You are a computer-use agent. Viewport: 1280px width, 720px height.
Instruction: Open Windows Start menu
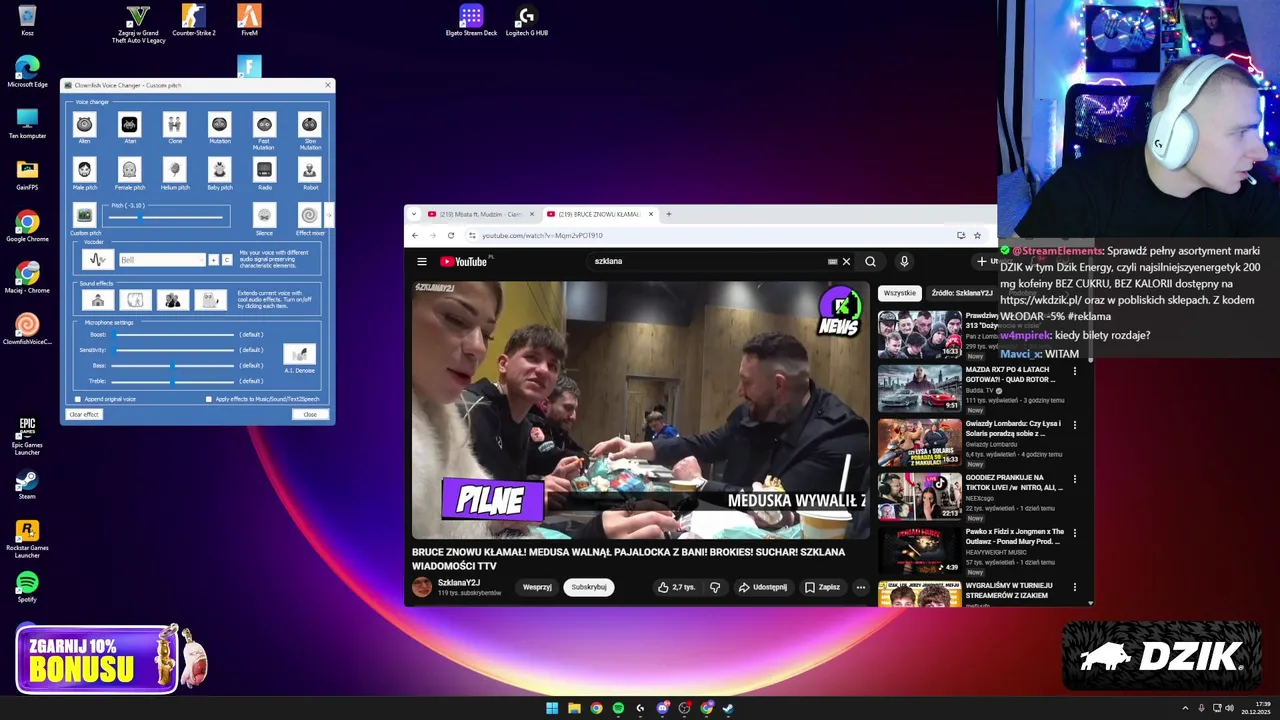[x=552, y=708]
